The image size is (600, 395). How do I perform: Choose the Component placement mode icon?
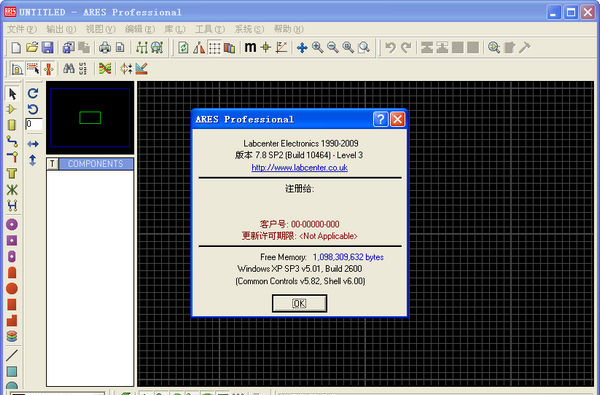point(12,109)
